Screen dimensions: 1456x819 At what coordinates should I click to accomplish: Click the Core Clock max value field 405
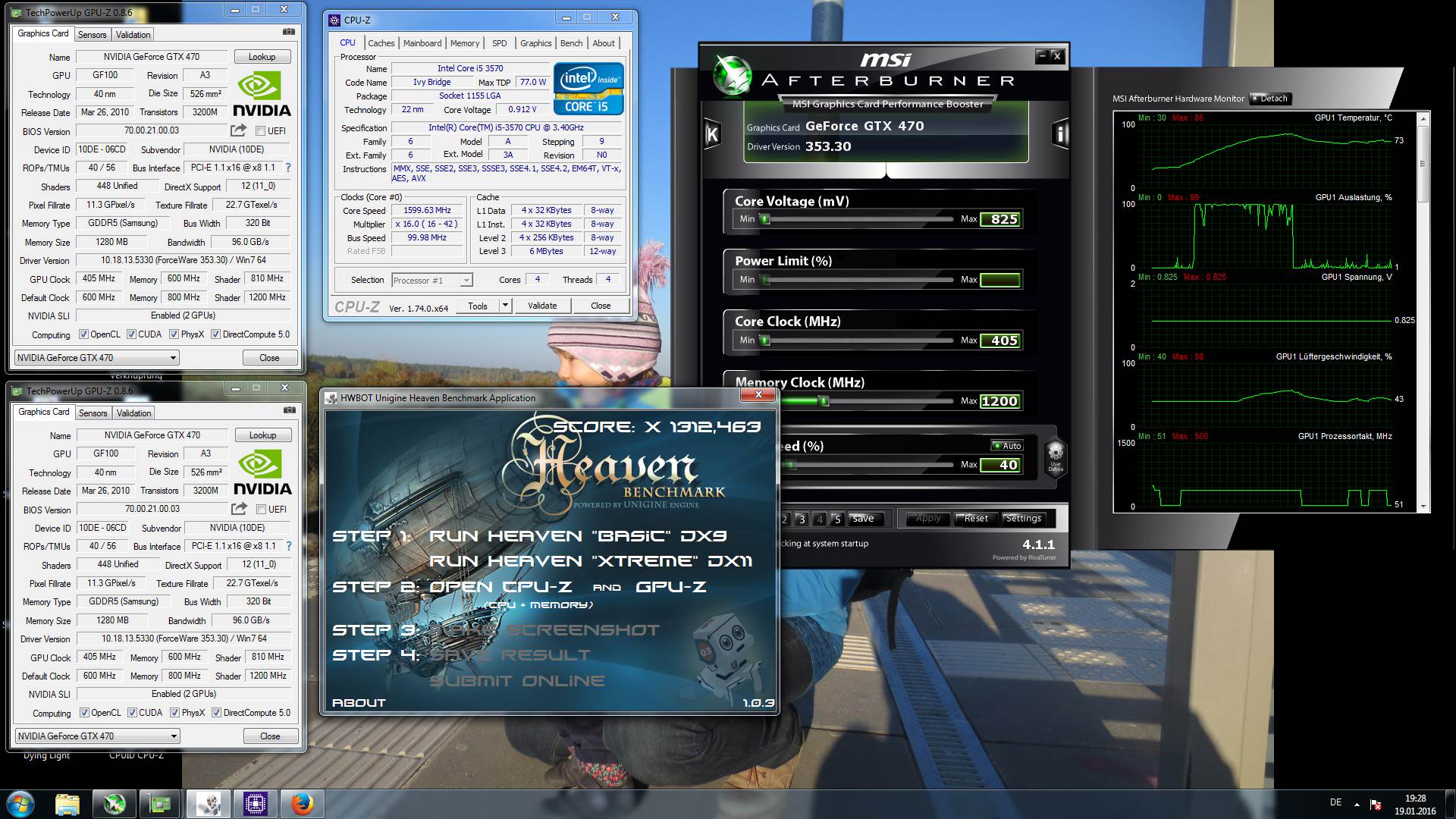coord(1001,340)
